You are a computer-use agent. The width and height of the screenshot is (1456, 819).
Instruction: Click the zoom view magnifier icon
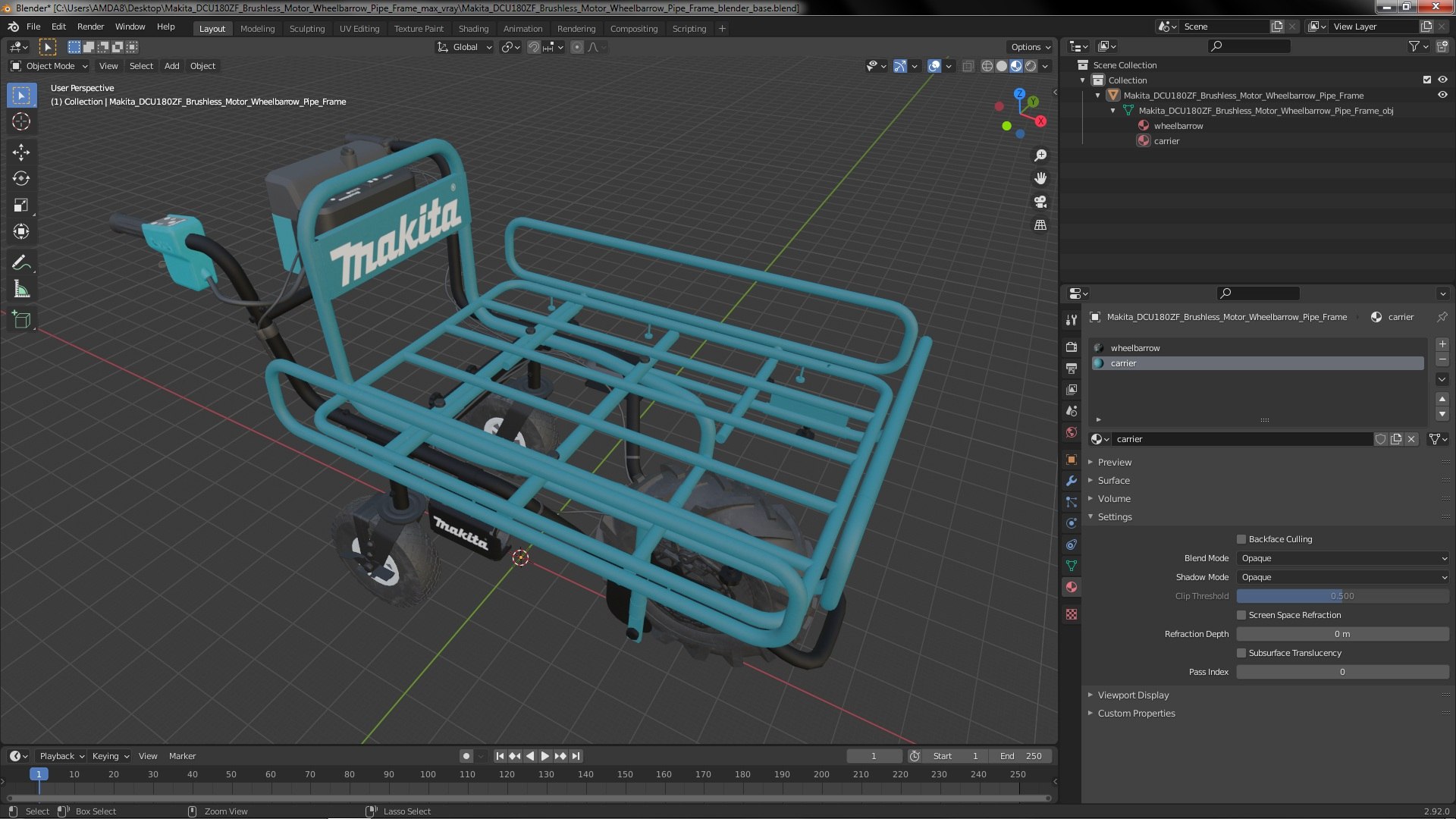click(1040, 155)
